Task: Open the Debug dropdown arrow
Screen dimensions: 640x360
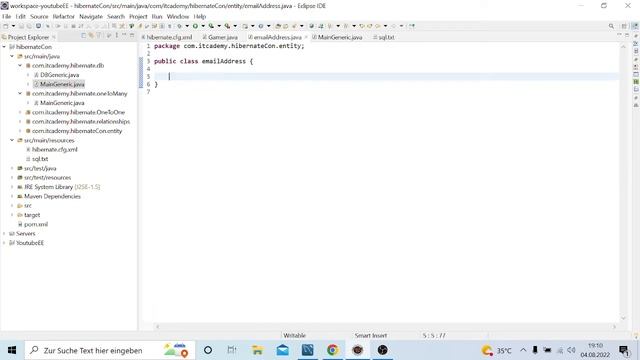Action: [x=187, y=26]
